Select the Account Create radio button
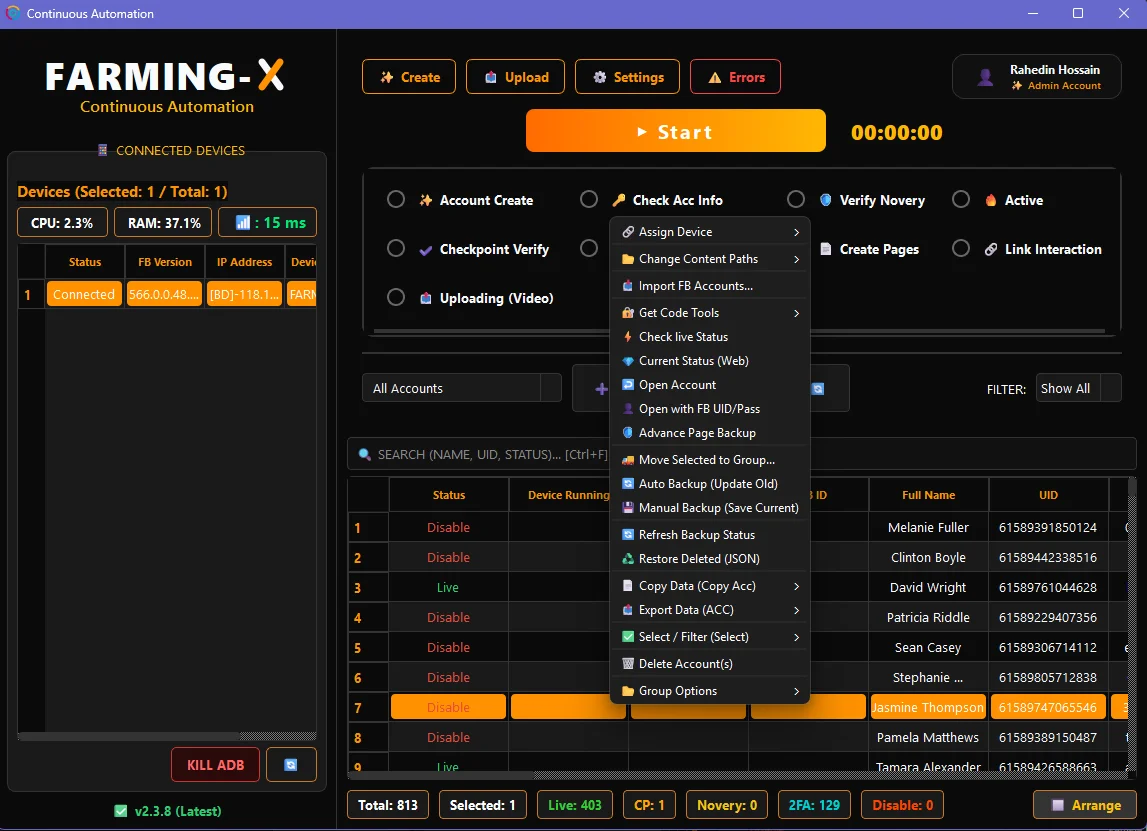1147x831 pixels. 396,200
